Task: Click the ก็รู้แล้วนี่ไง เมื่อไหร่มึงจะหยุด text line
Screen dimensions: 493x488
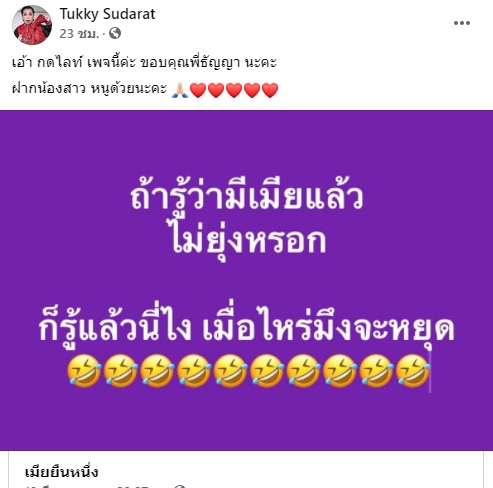Action: 246,328
